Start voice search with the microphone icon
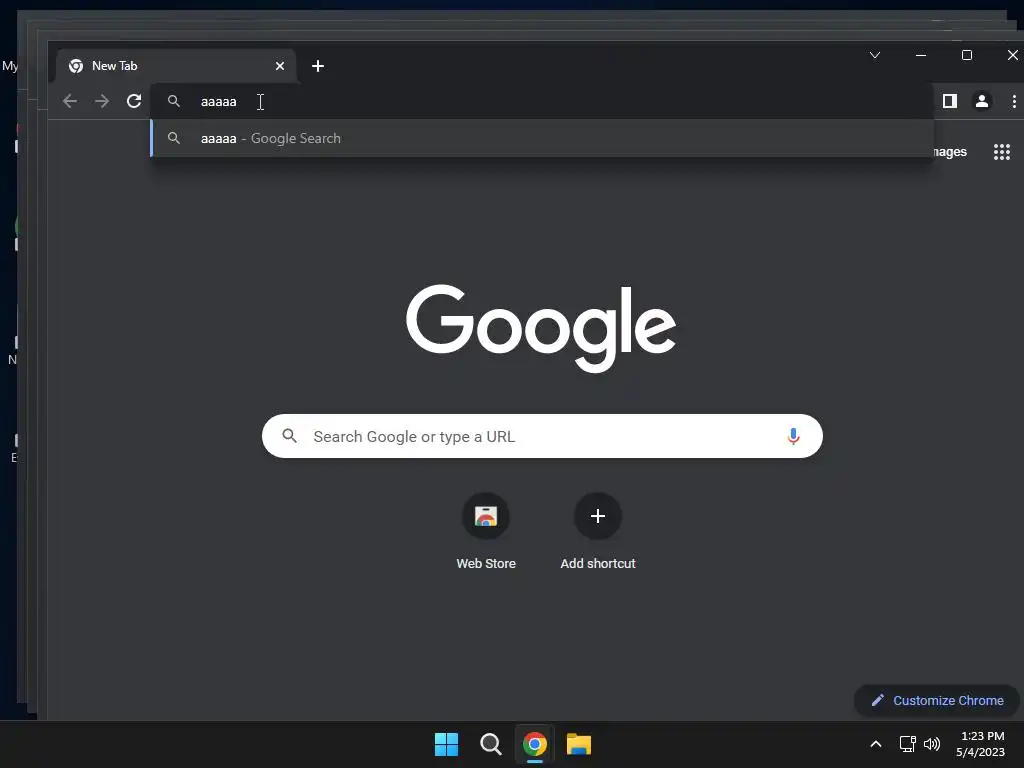Image resolution: width=1024 pixels, height=768 pixels. tap(793, 436)
